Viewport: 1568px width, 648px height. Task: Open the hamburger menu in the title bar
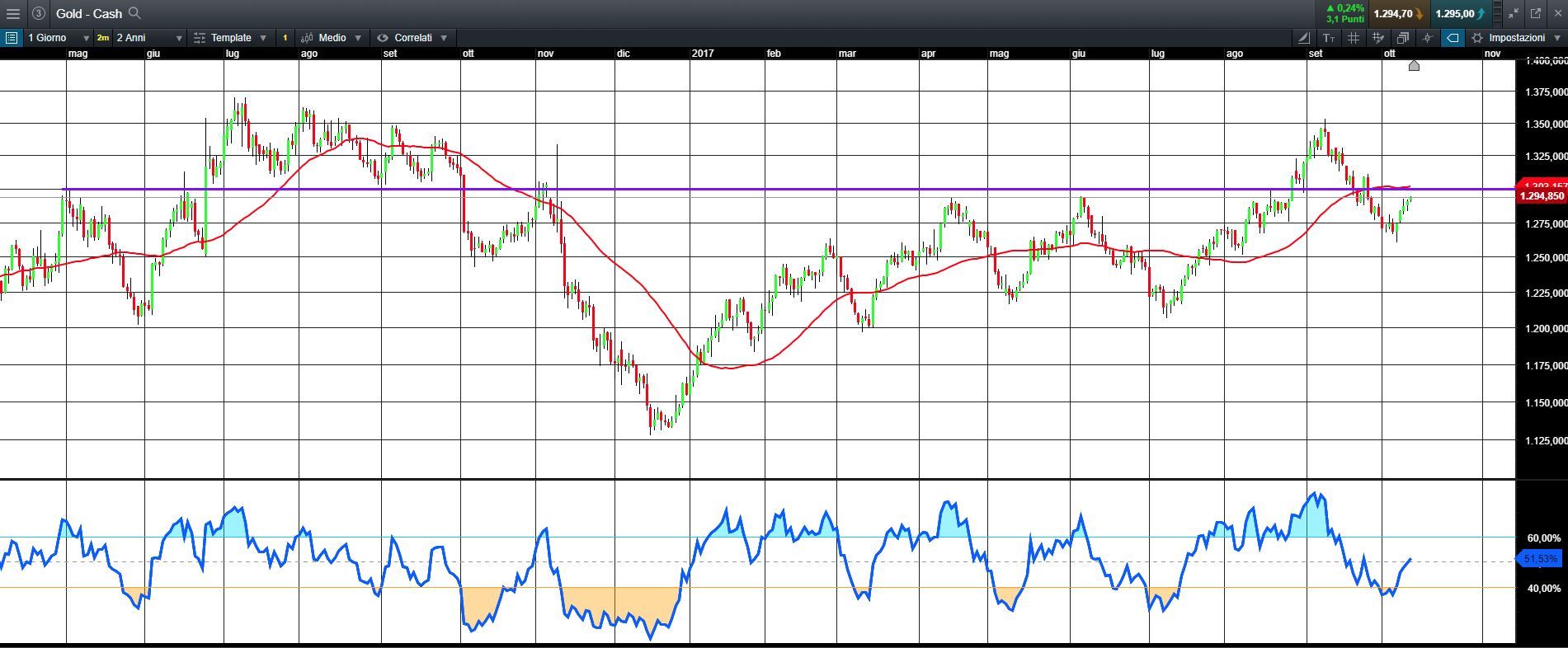coord(12,13)
